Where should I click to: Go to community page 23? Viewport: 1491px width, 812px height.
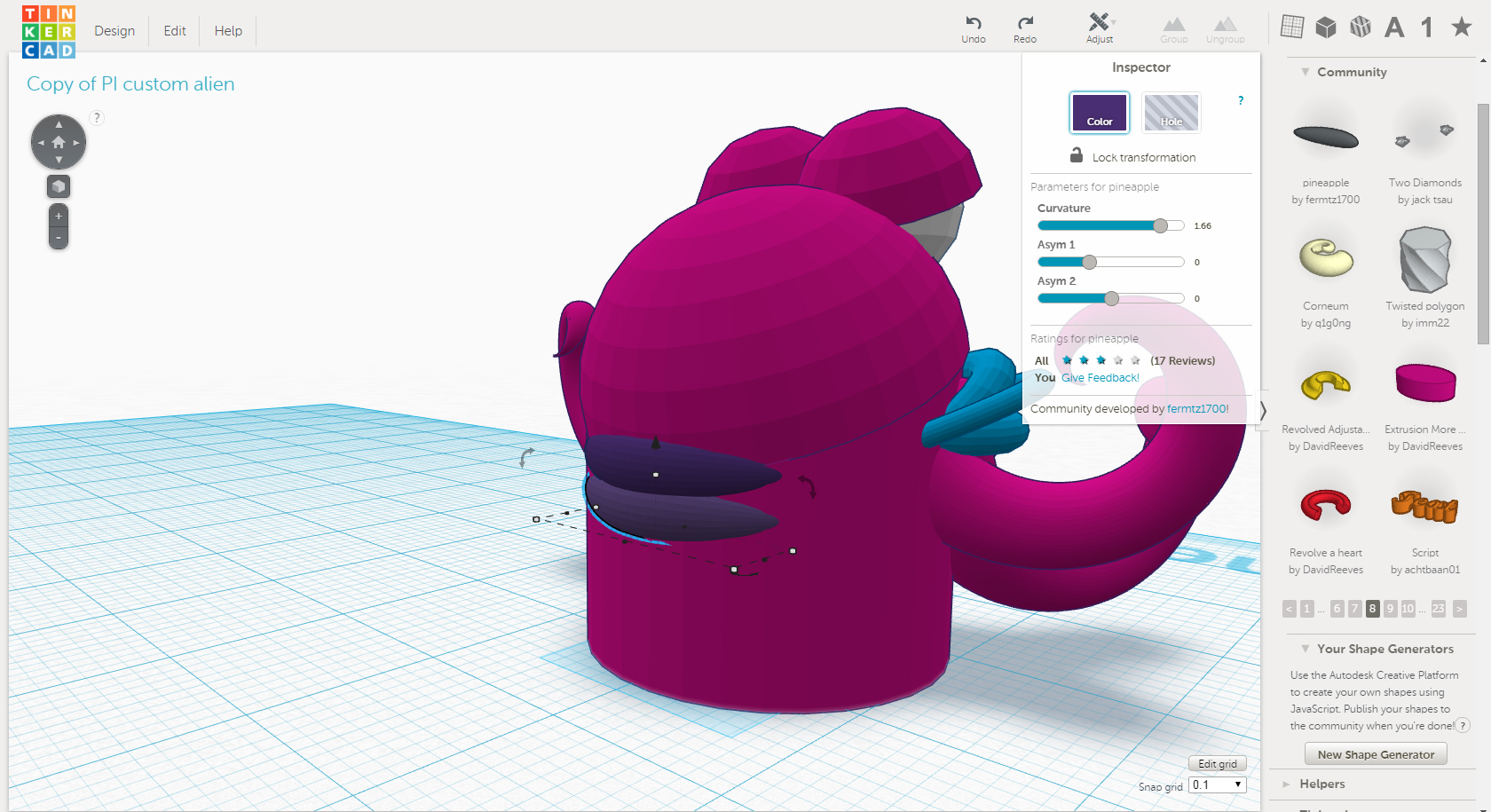coord(1439,609)
